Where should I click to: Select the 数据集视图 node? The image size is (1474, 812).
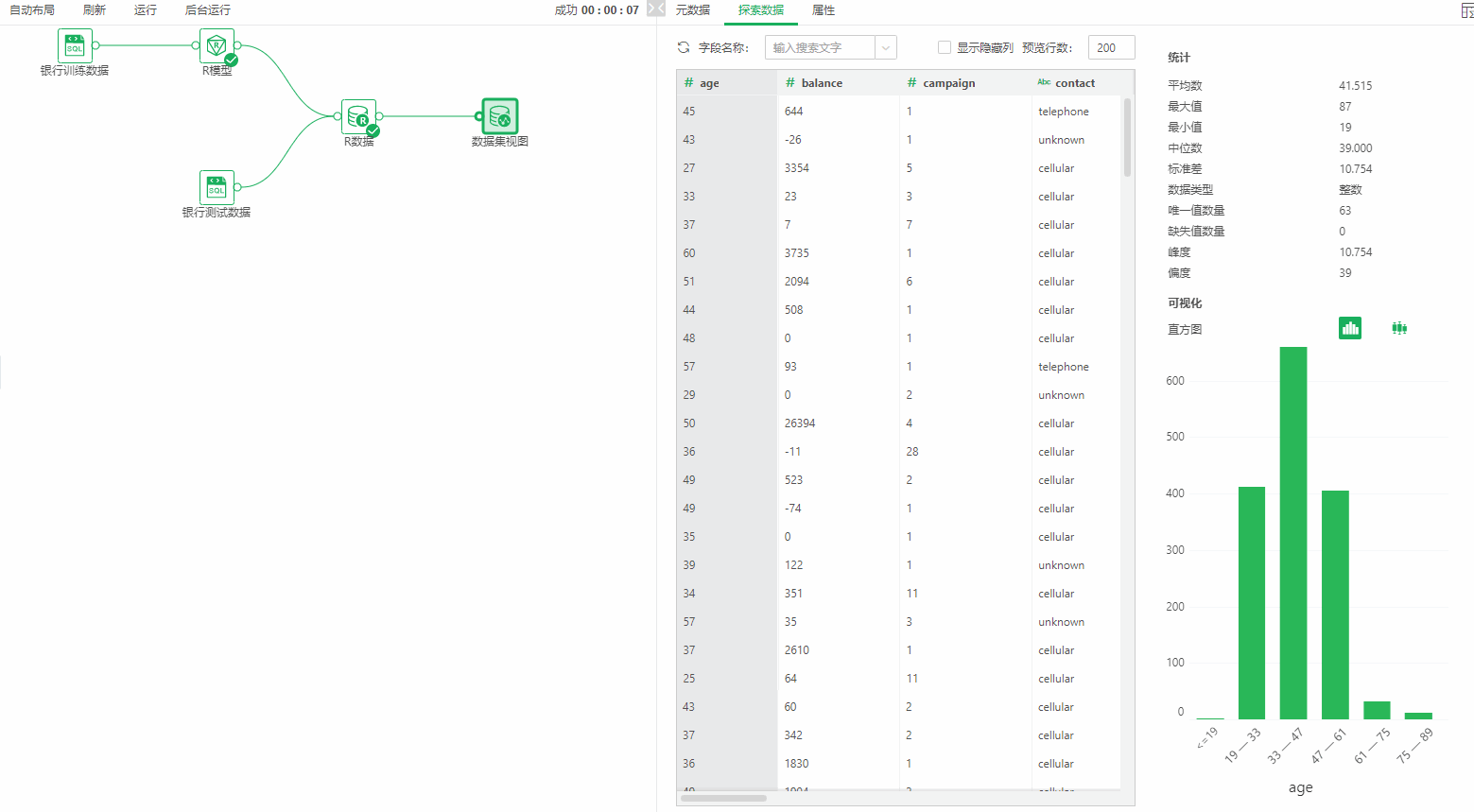(498, 116)
